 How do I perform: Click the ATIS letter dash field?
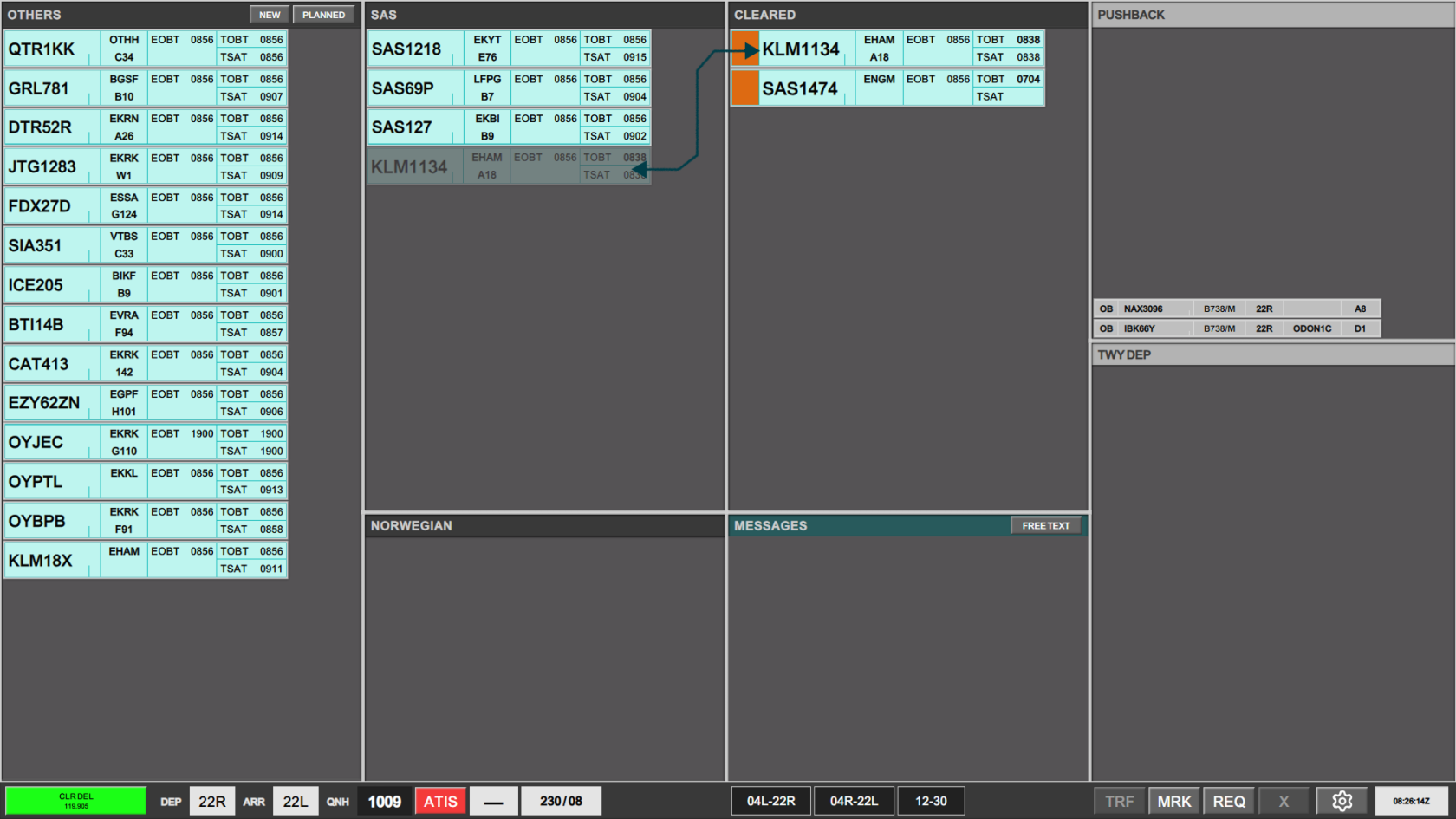point(493,801)
